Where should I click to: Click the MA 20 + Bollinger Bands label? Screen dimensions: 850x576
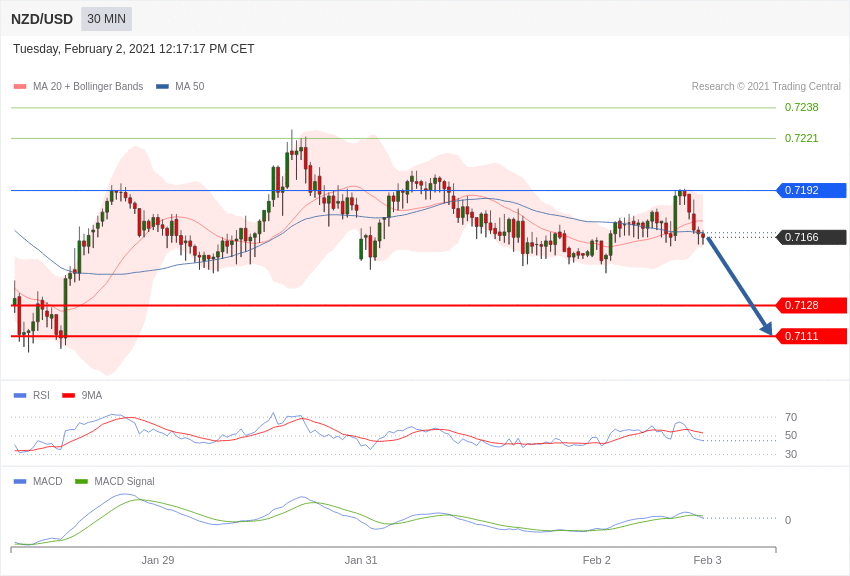(x=88, y=86)
